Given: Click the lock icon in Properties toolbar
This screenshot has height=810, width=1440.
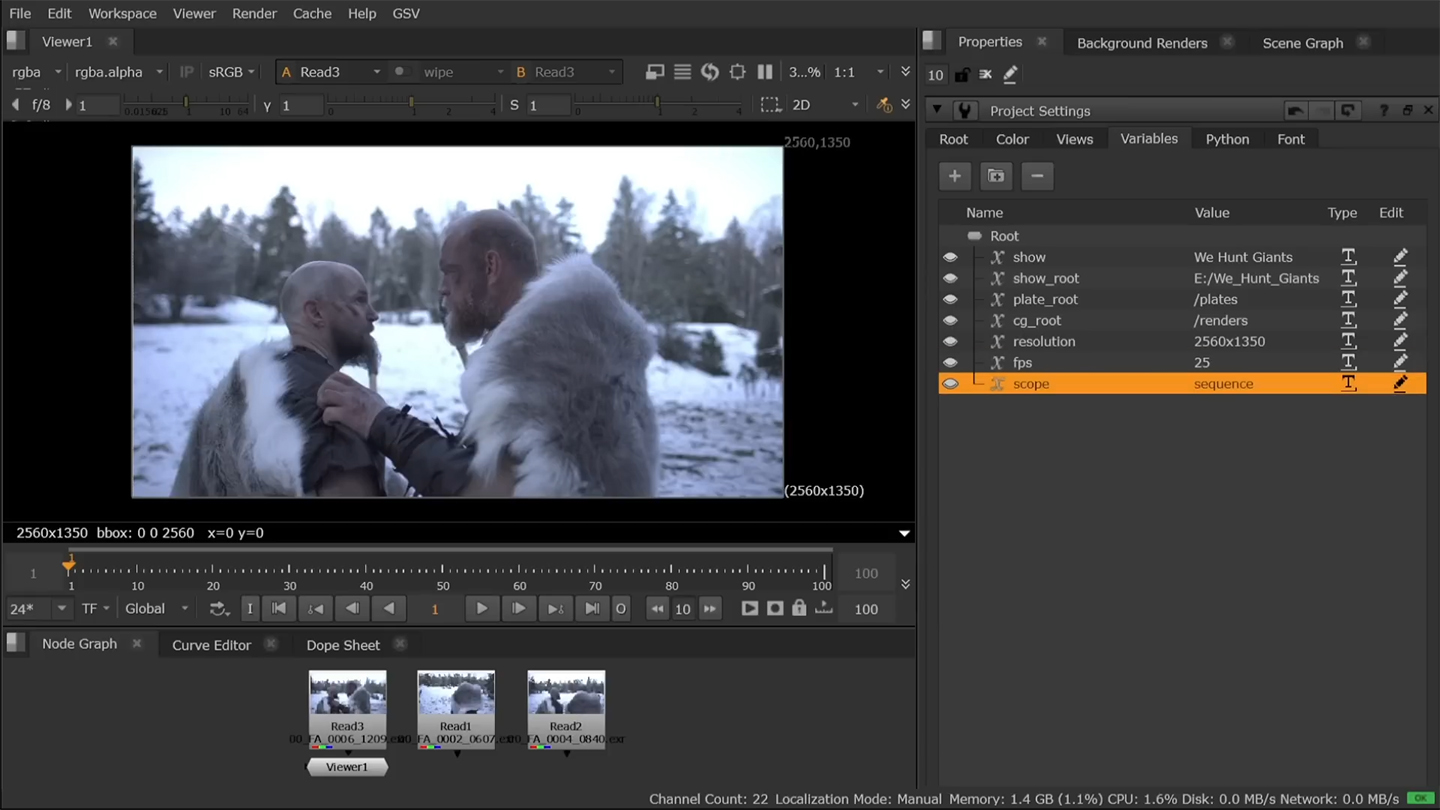Looking at the screenshot, I should click(x=962, y=74).
